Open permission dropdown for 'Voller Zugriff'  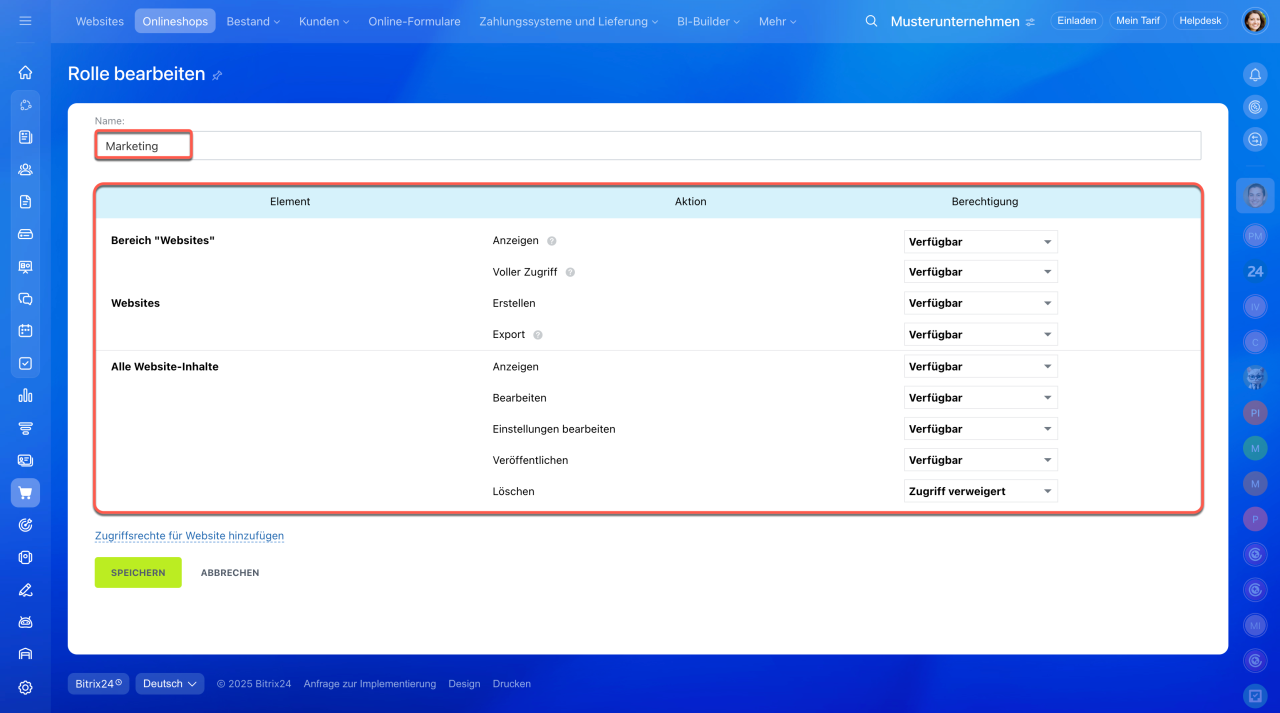click(x=980, y=272)
